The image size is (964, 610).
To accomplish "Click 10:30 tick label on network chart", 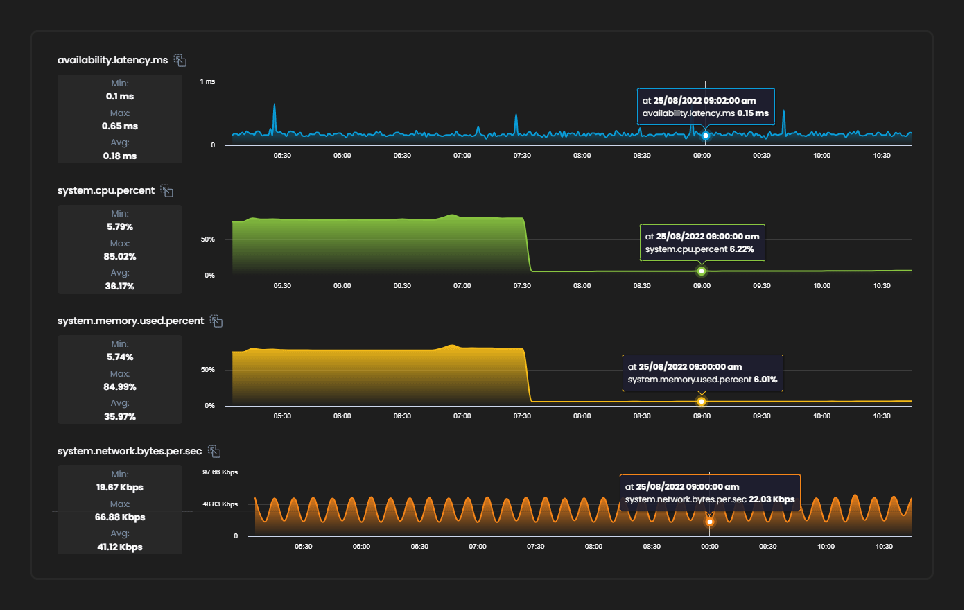I will pos(883,547).
